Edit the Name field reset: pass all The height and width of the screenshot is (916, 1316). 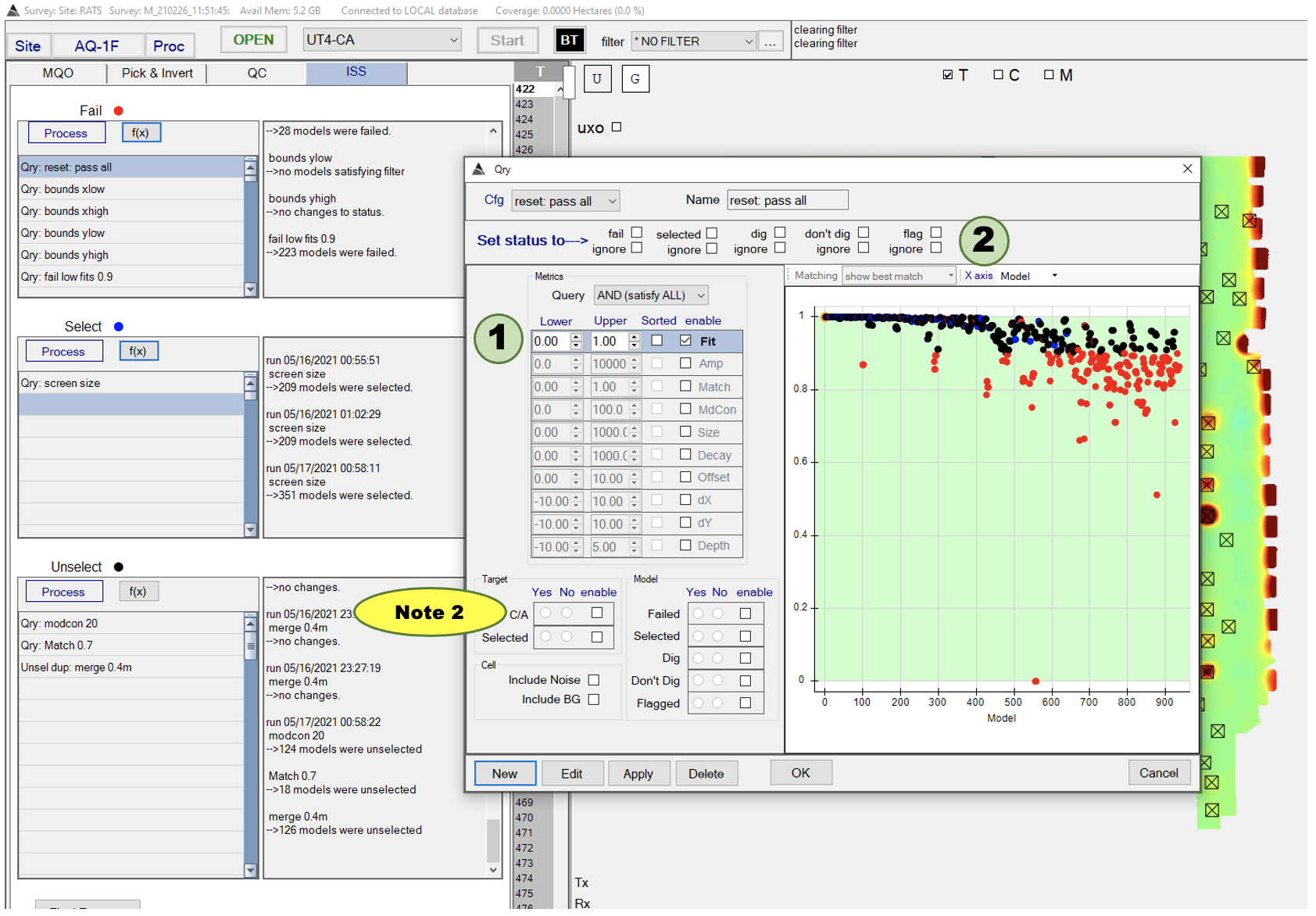coord(787,200)
